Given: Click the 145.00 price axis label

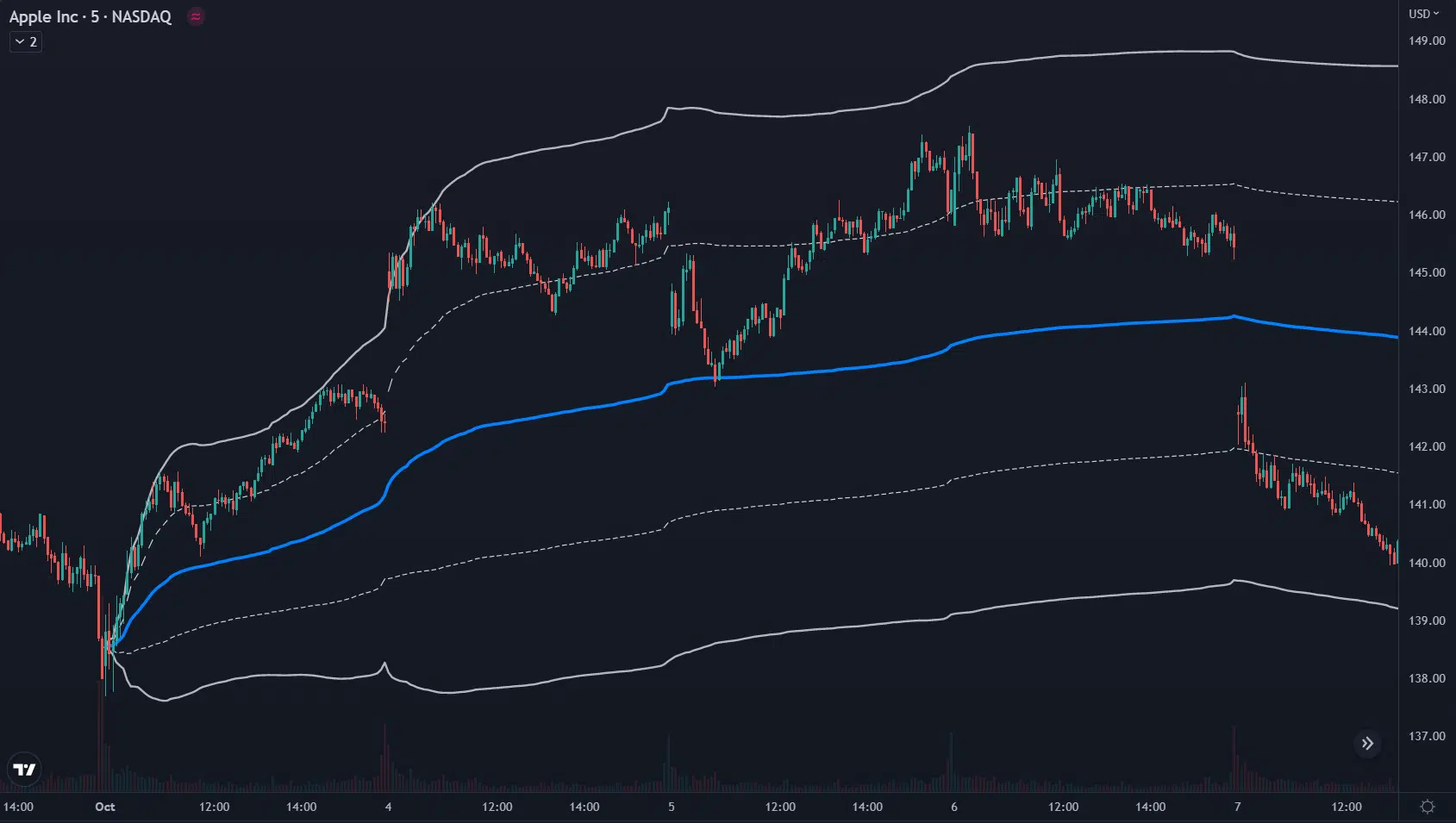Looking at the screenshot, I should coord(1427,272).
